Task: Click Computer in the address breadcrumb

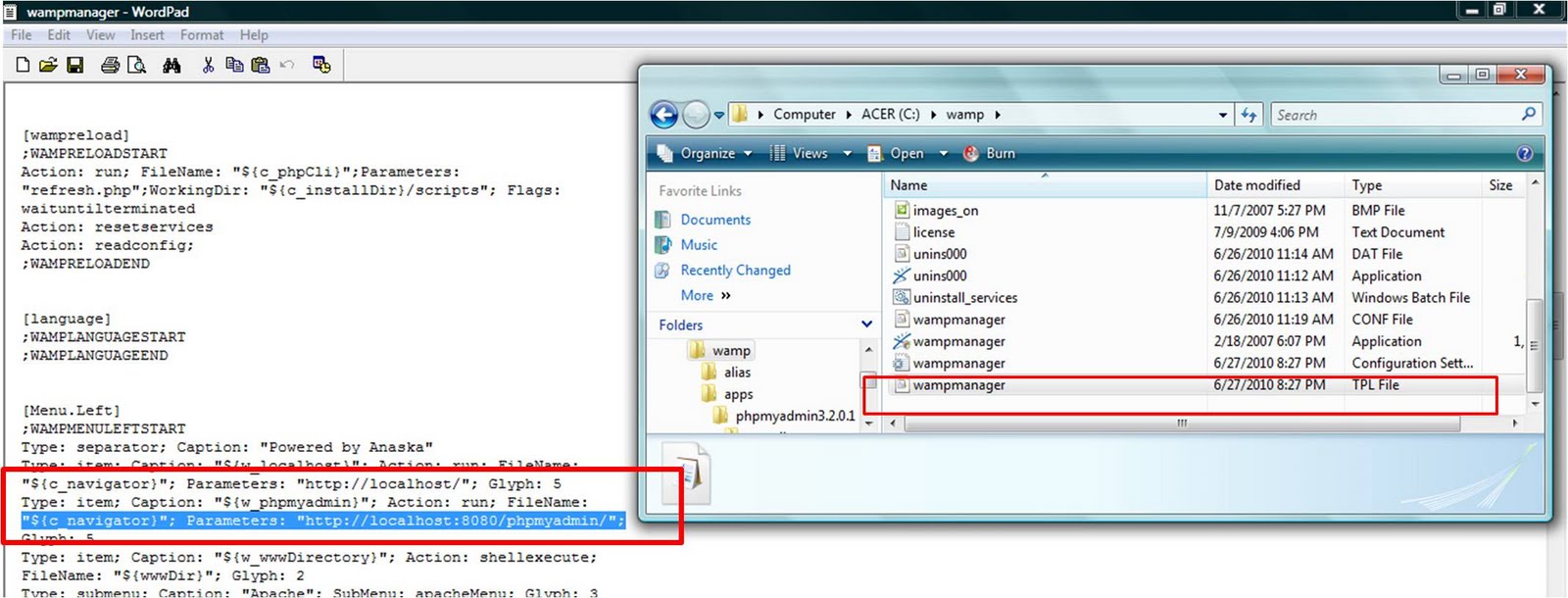Action: (x=805, y=115)
